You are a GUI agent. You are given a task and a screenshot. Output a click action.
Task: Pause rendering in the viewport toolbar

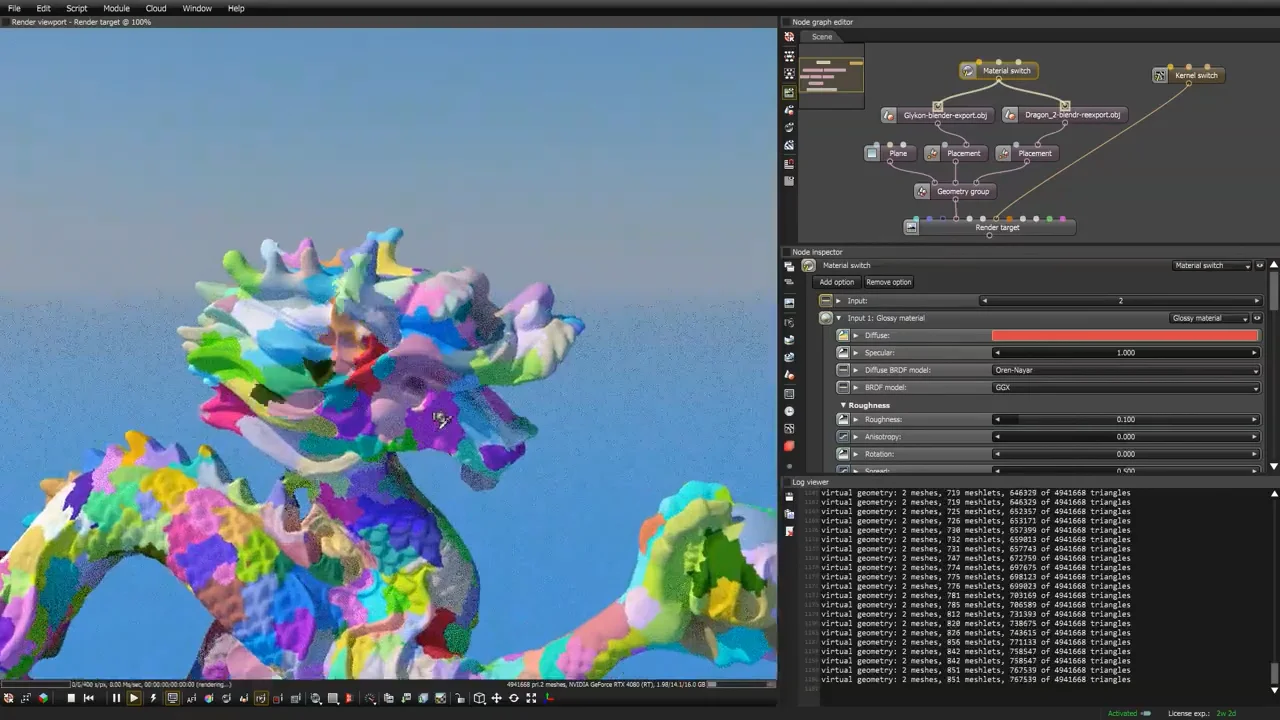[116, 698]
